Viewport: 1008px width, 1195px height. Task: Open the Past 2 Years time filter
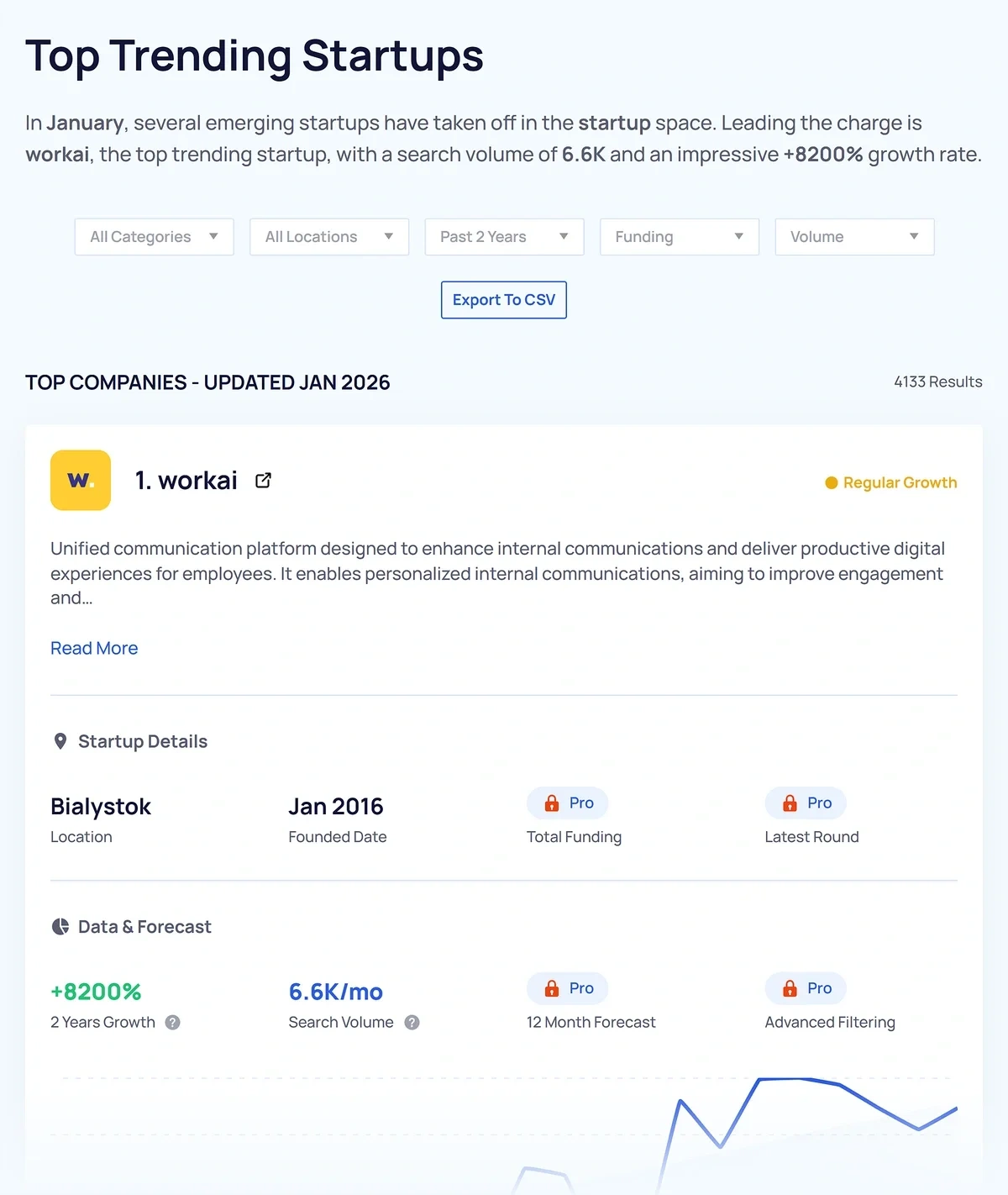point(503,236)
